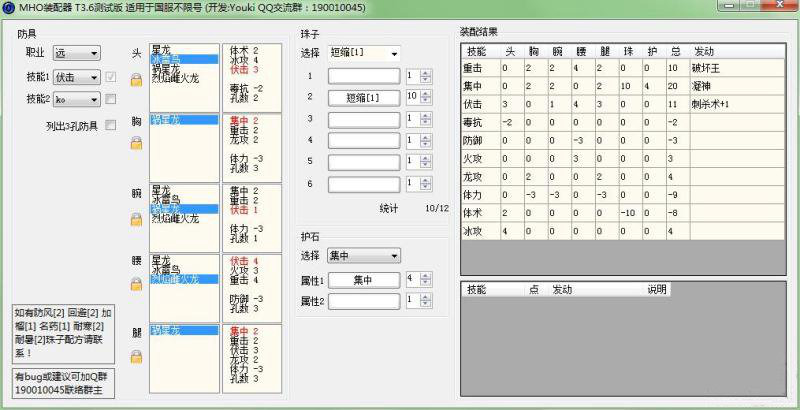Viewport: 800px width, 410px height.
Task: Click the lock icon under 腿 (leg)
Action: point(136,357)
